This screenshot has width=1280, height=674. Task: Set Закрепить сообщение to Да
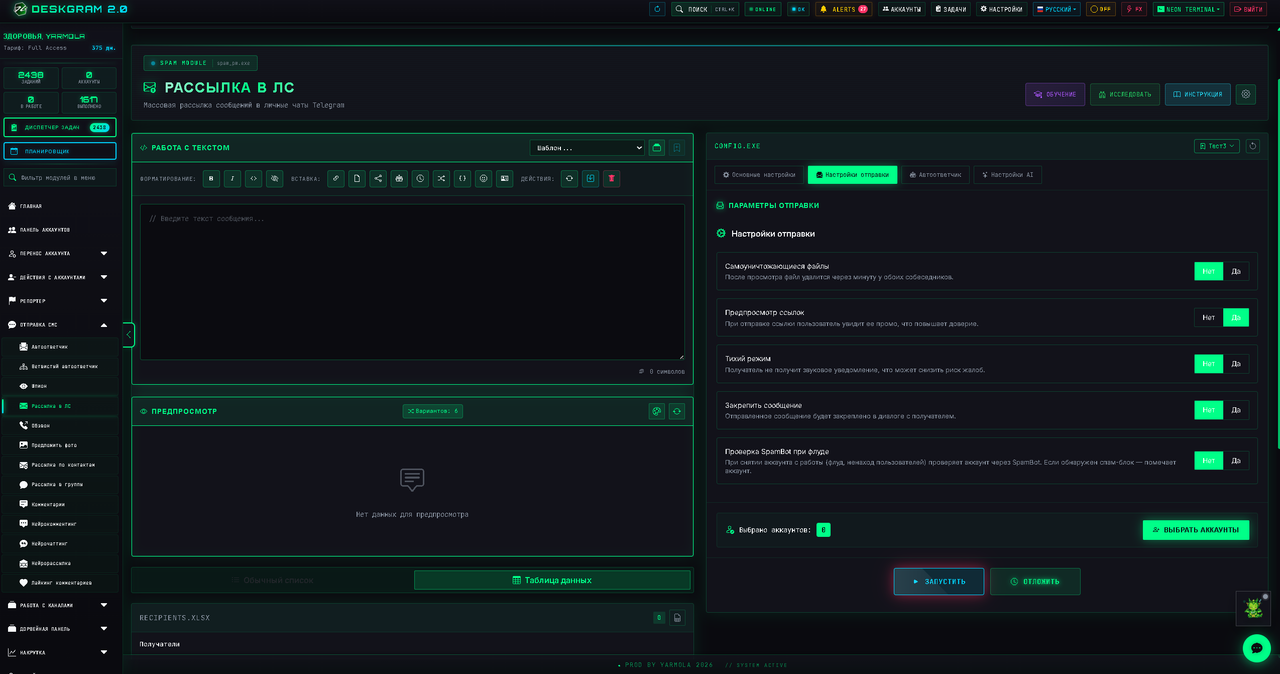click(x=1236, y=410)
